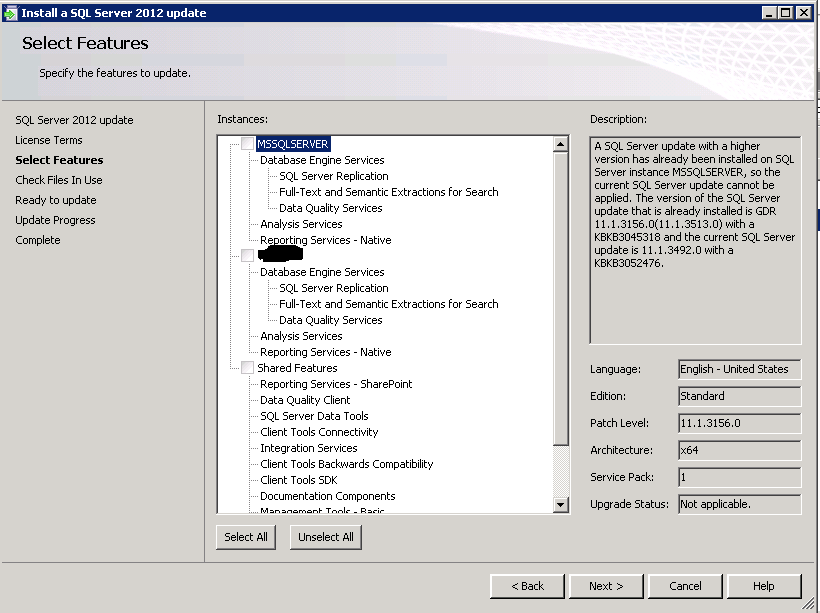Select Data Quality Client item
The height and width of the screenshot is (613, 820).
pos(305,400)
